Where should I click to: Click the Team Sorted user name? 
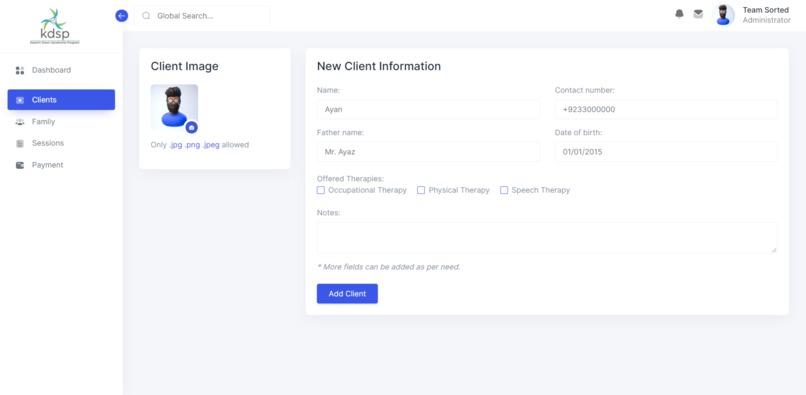[x=765, y=10]
